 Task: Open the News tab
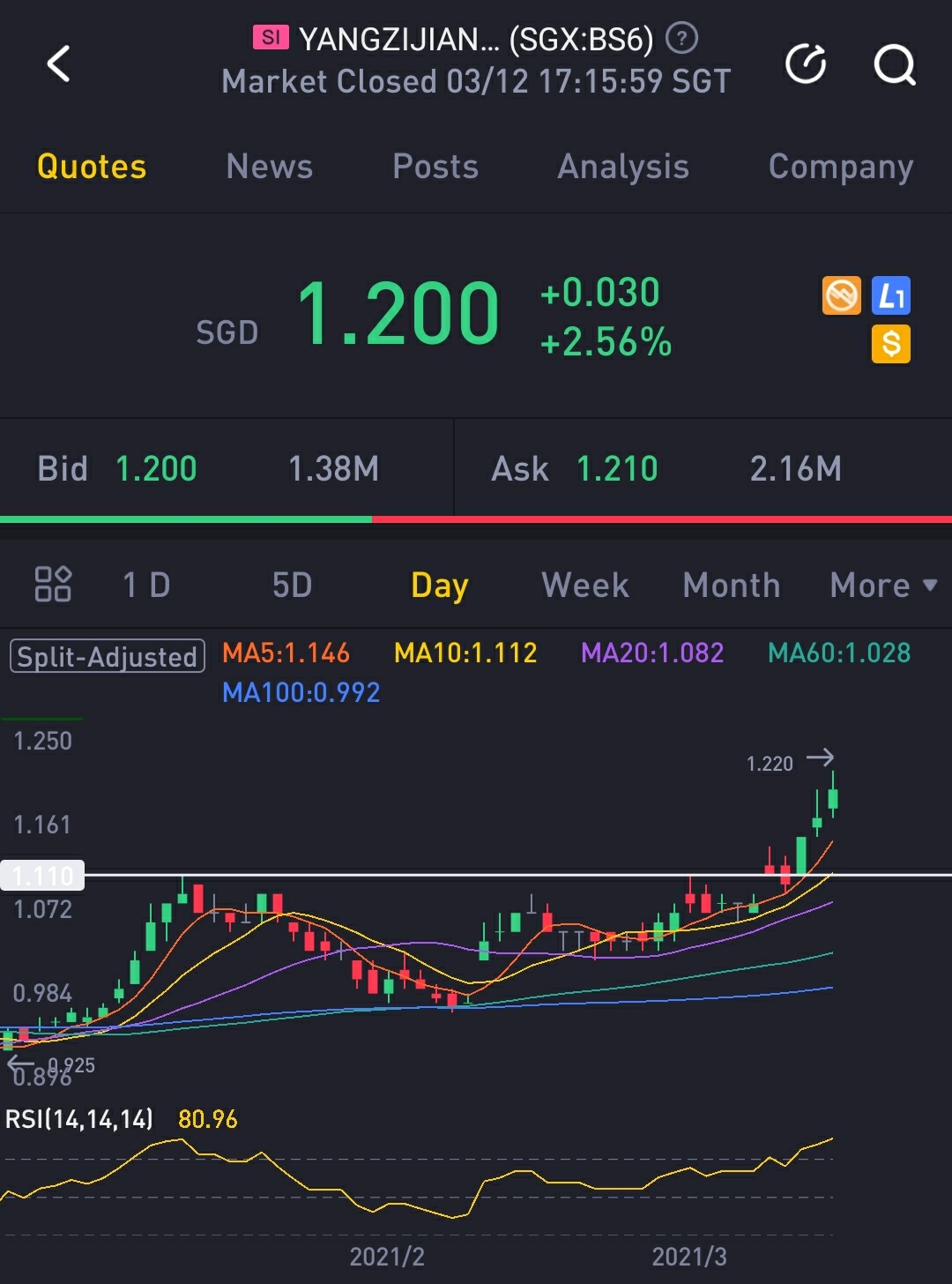point(269,167)
